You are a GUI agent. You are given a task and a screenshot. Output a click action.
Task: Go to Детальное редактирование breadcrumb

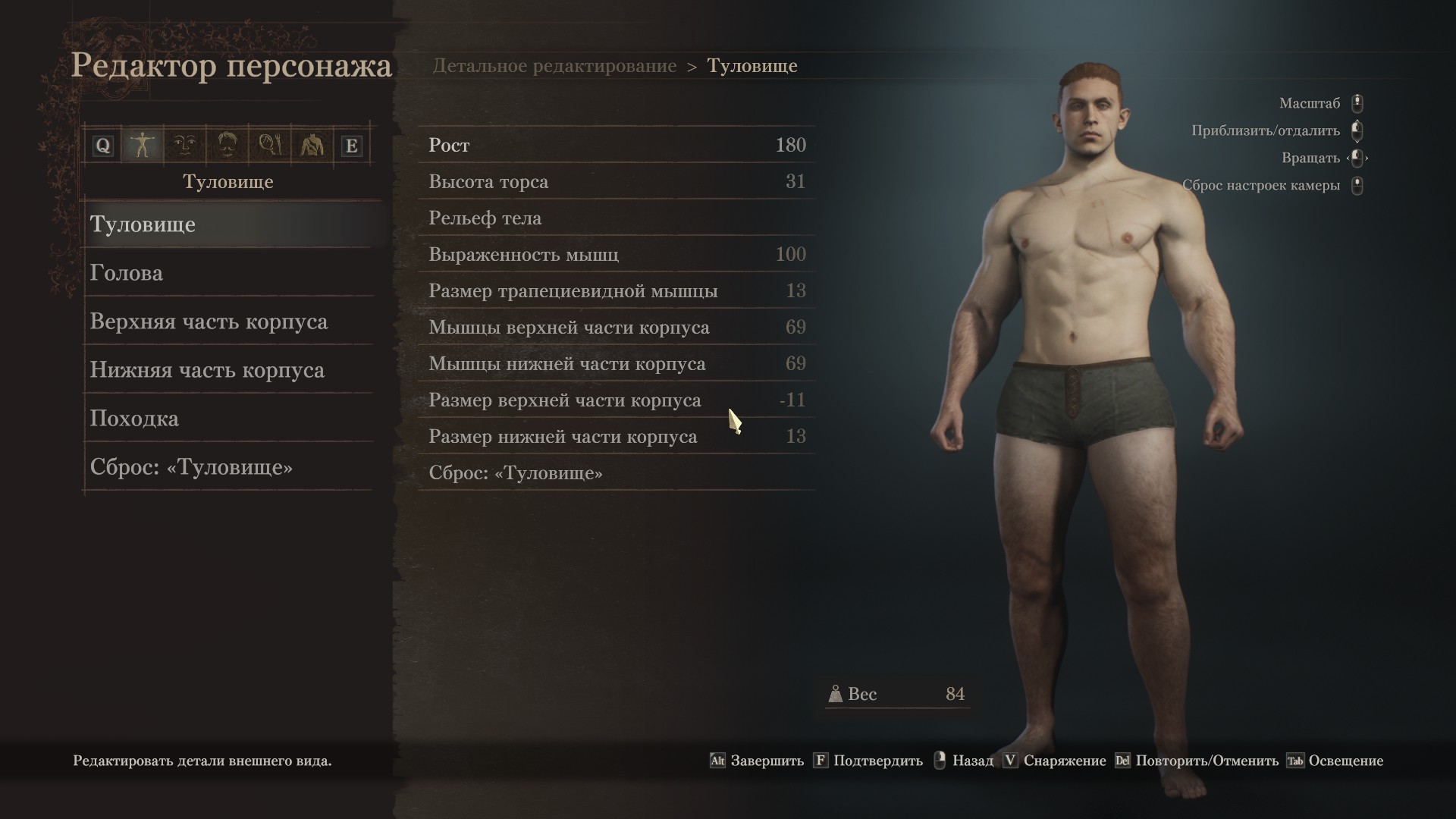[554, 66]
